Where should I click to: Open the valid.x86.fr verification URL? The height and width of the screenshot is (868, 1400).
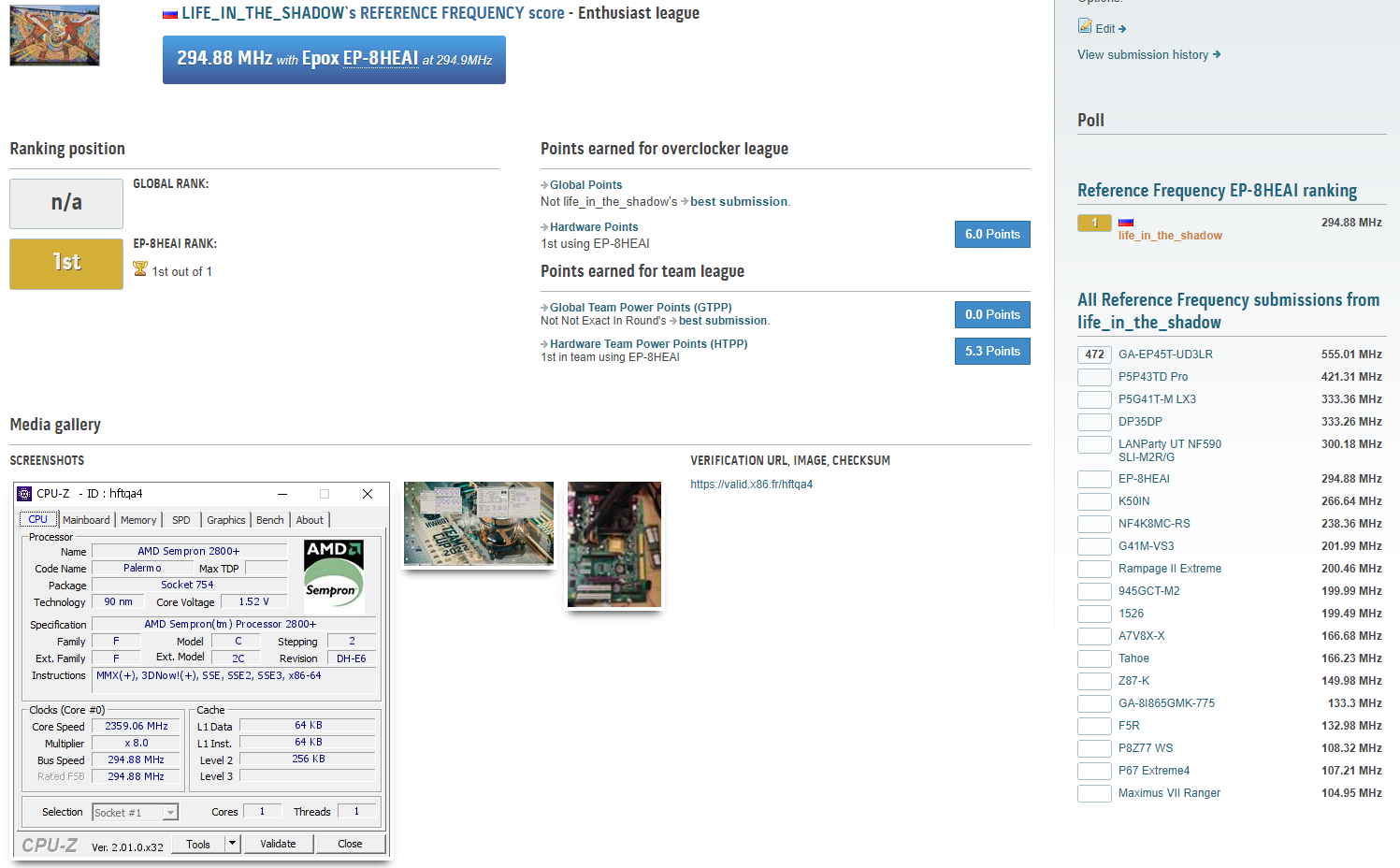(752, 485)
